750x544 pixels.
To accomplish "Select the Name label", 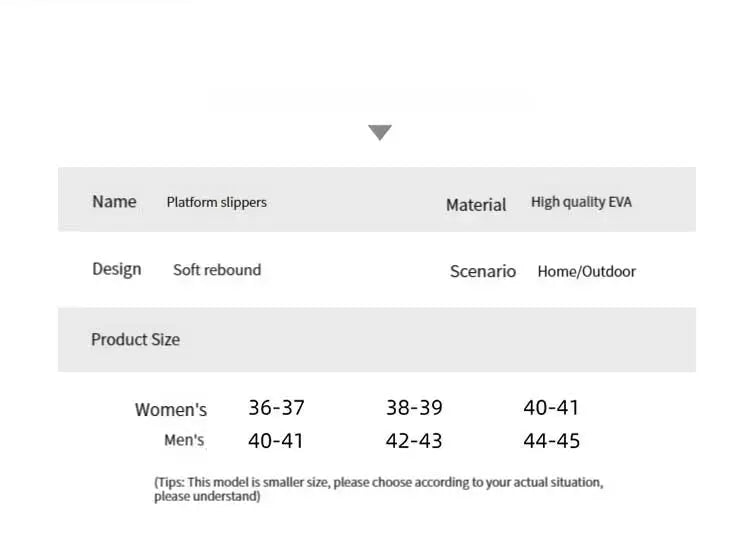I will tap(114, 201).
